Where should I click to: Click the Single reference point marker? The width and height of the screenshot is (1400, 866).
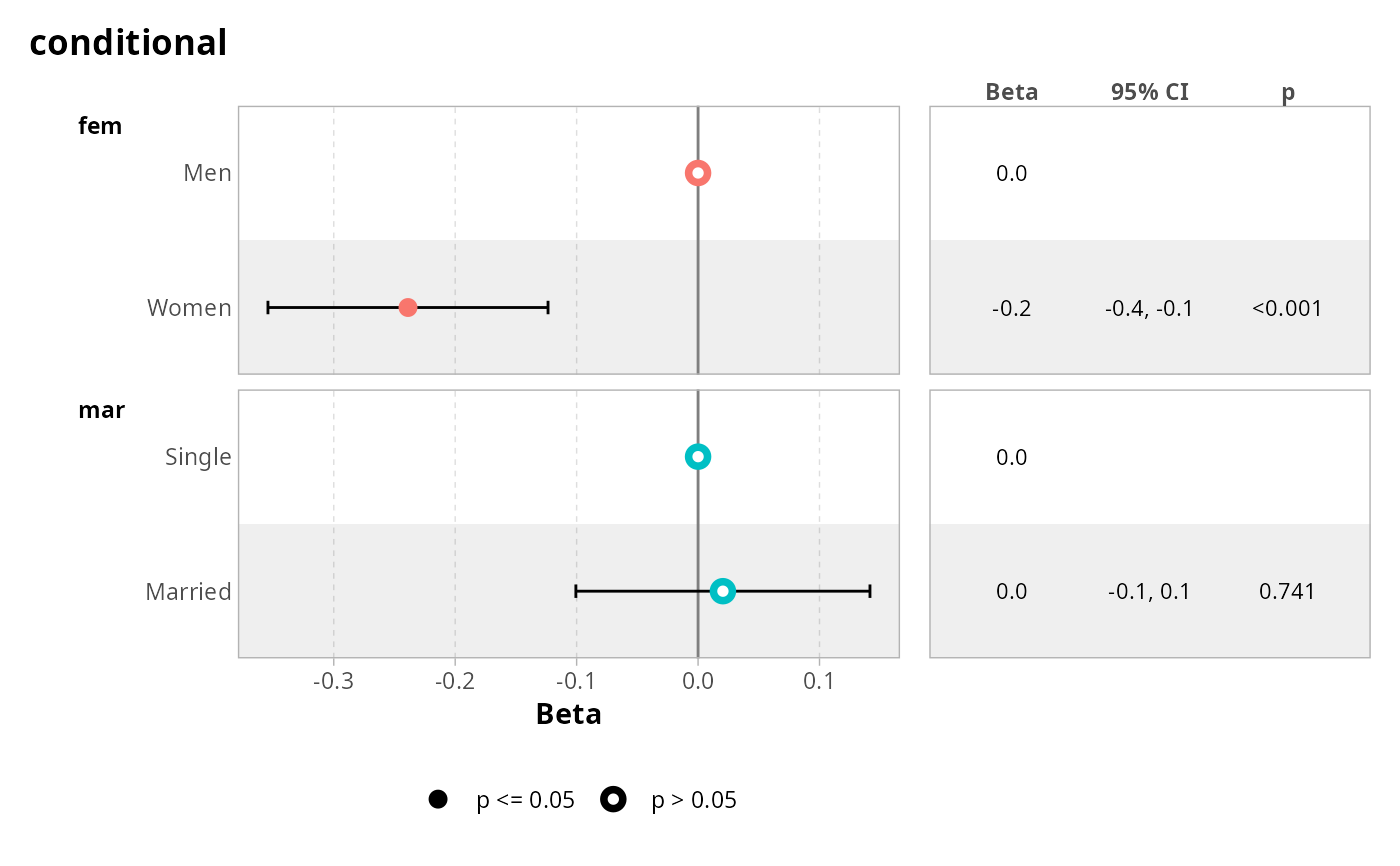coord(698,457)
